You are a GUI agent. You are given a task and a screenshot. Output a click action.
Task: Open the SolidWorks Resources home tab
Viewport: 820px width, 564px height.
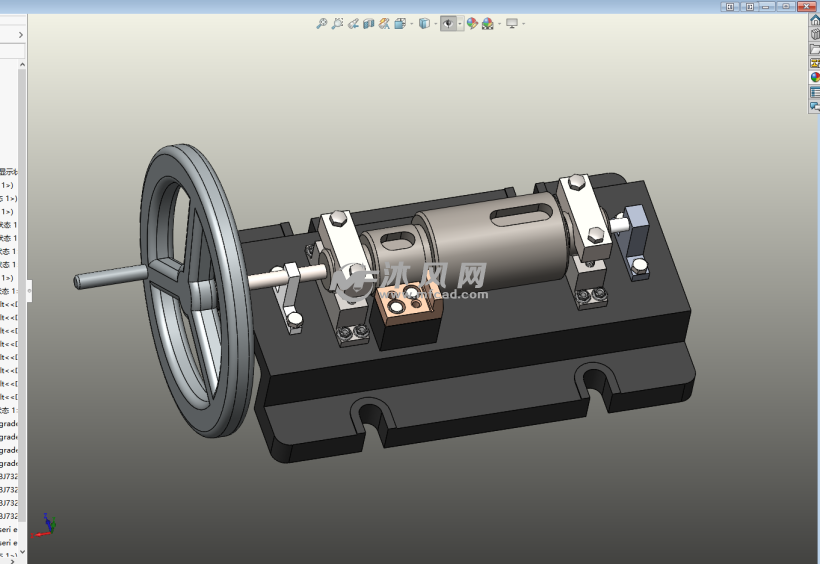(814, 20)
